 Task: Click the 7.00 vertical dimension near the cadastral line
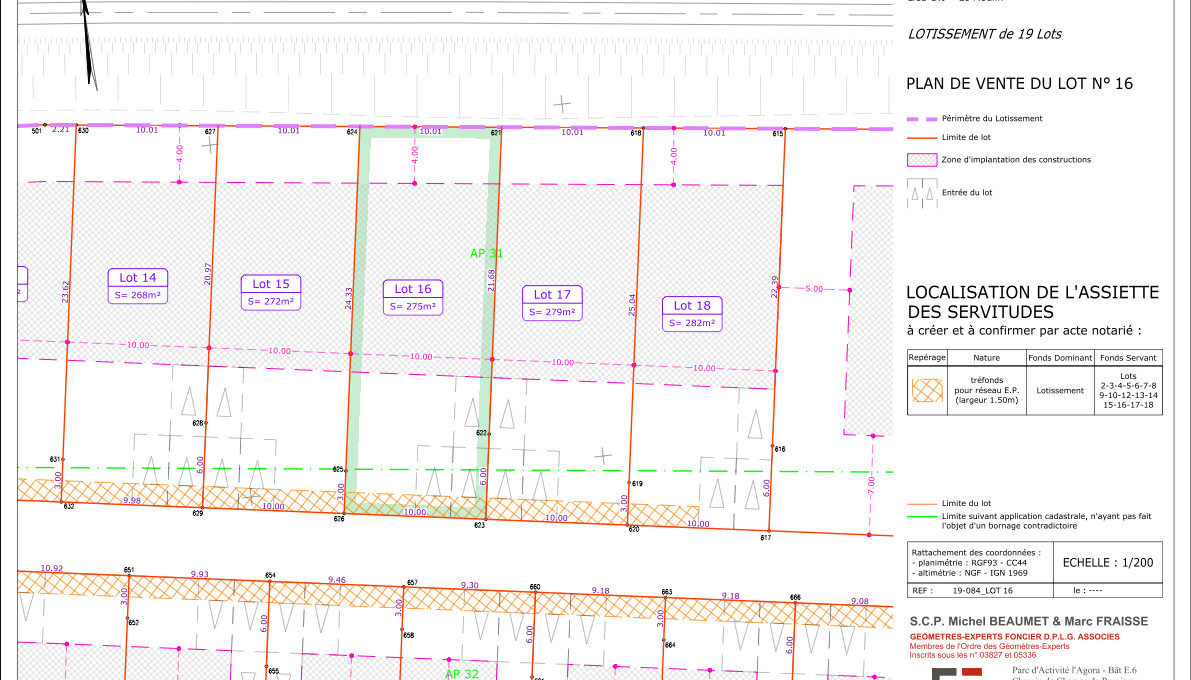coord(870,485)
